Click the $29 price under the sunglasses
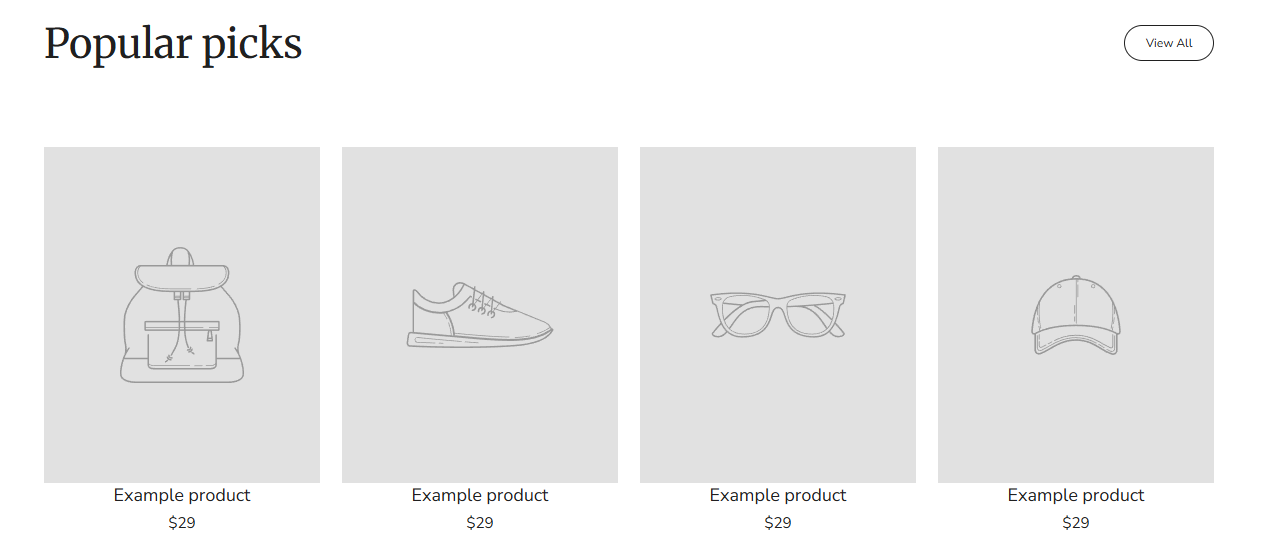 (777, 522)
